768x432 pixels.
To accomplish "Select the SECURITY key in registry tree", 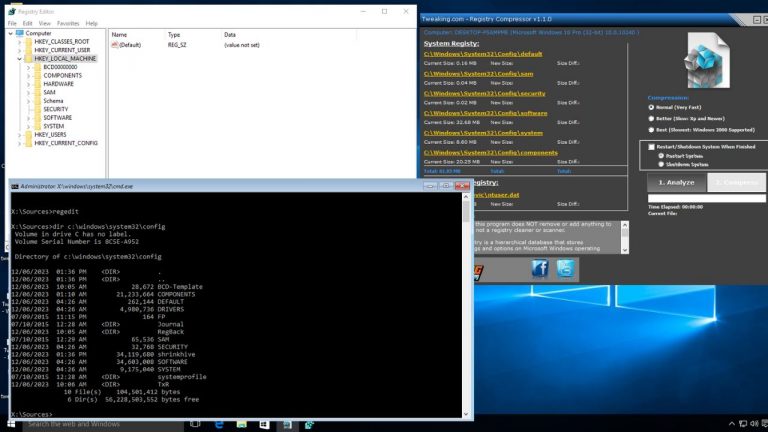I will coord(55,109).
